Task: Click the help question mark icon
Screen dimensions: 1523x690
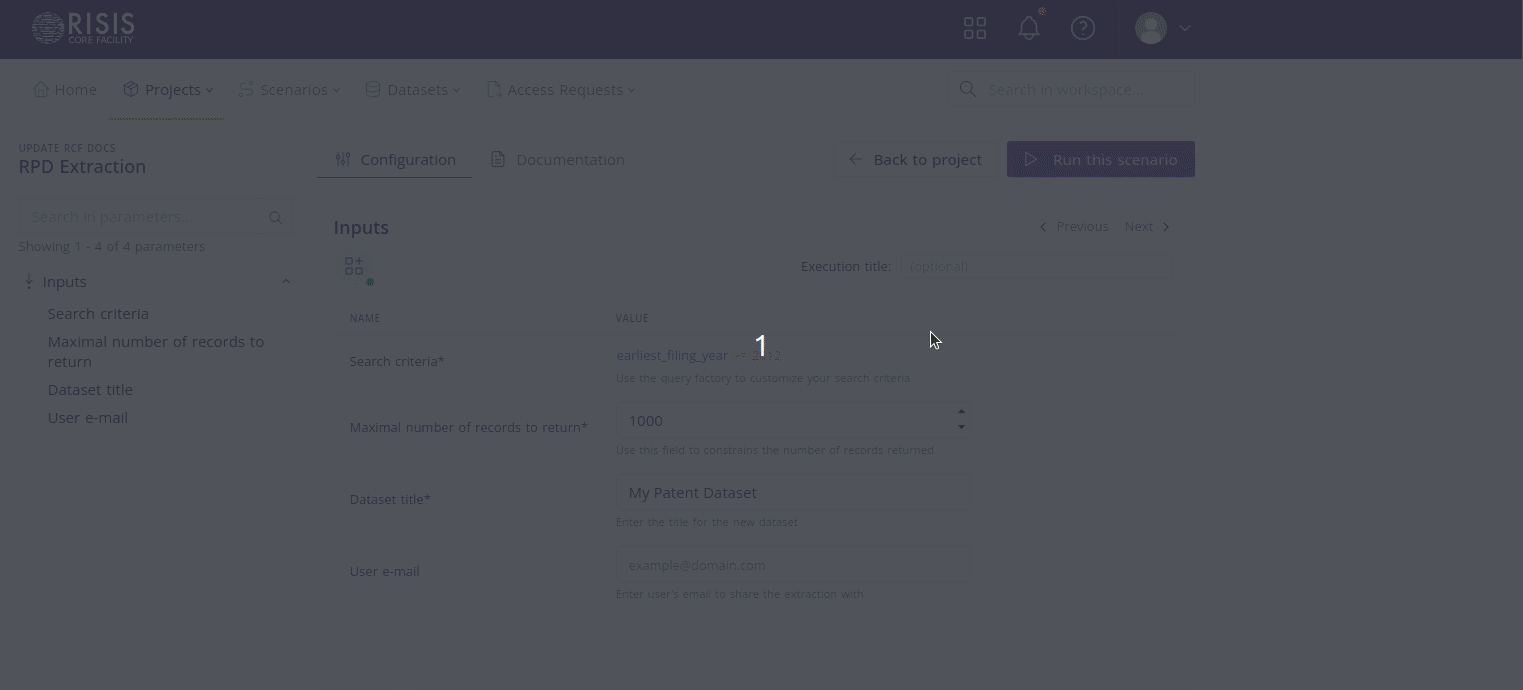Action: click(1082, 28)
